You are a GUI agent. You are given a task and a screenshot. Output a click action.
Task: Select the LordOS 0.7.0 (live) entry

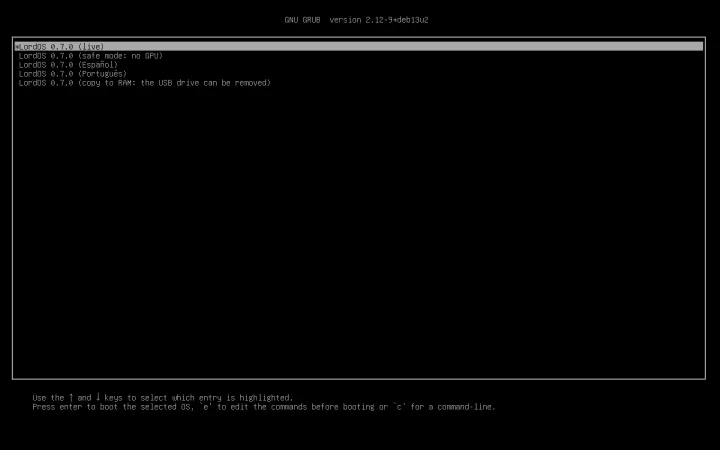point(359,46)
